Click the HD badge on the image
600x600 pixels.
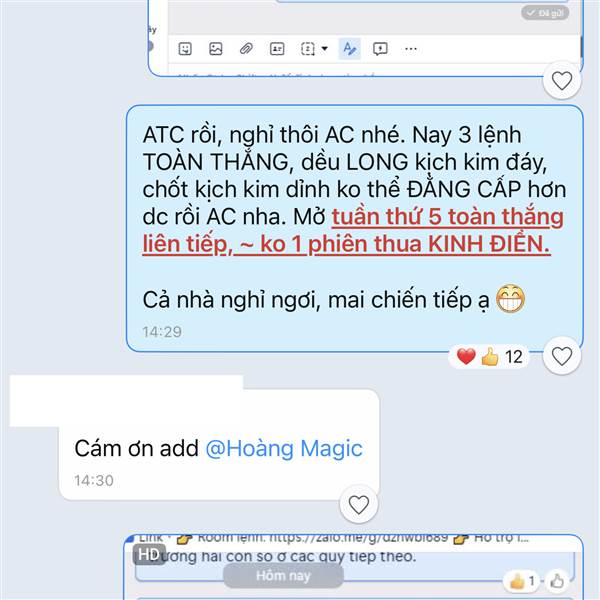[x=149, y=554]
